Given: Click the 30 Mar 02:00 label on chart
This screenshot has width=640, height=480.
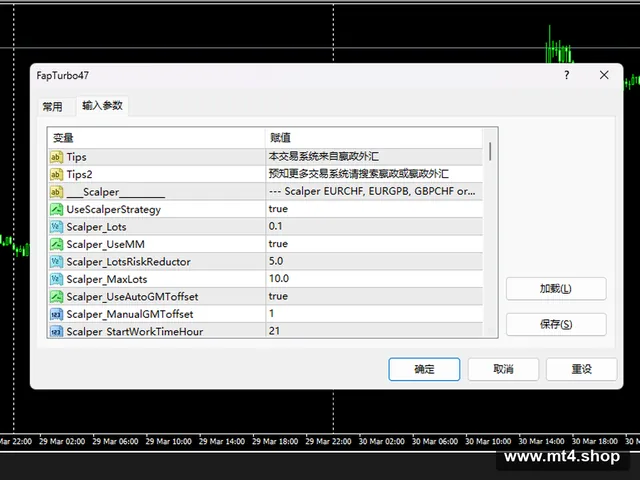Looking at the screenshot, I should coord(382,441).
